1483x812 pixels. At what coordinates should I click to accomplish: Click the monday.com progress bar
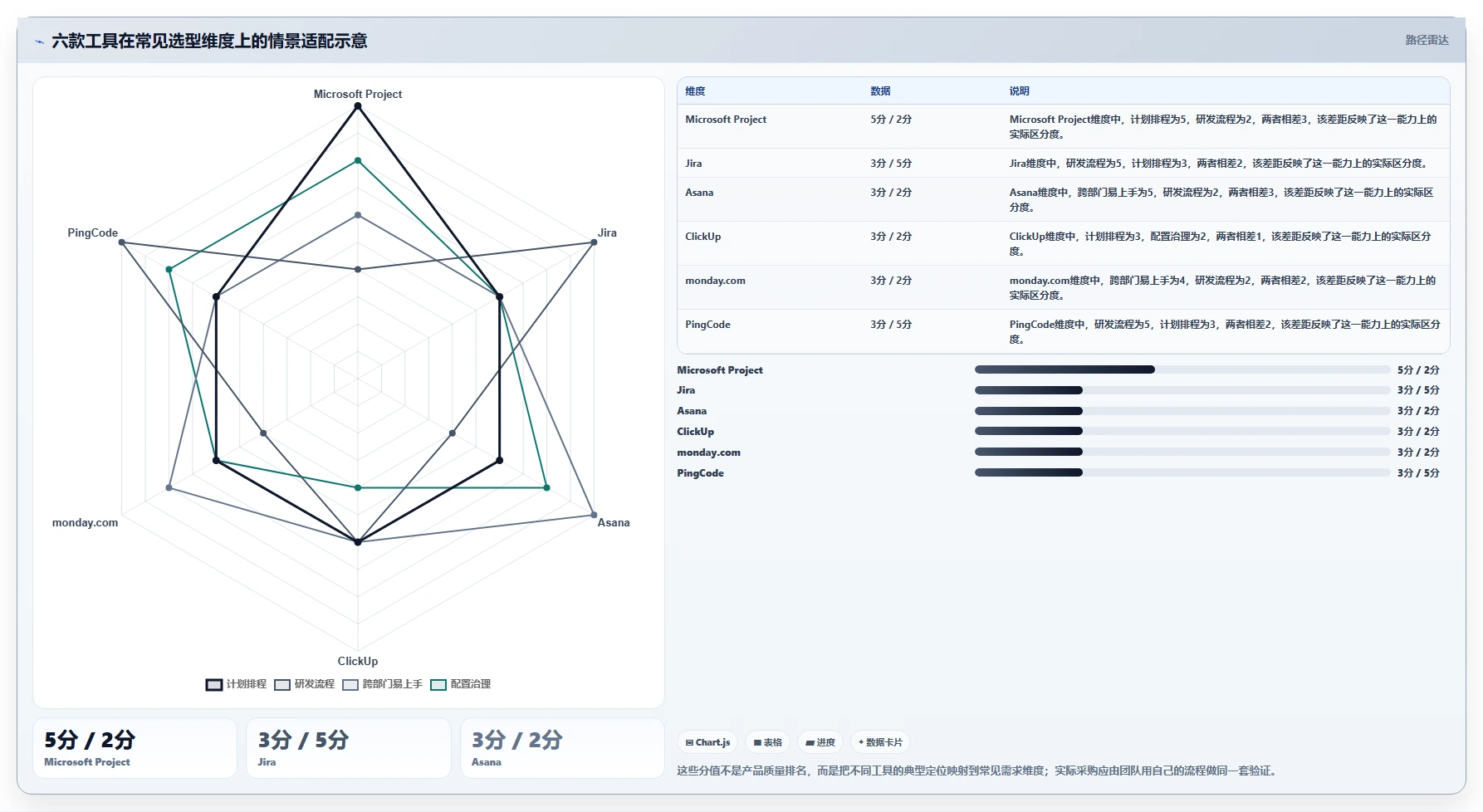pyautogui.click(x=1182, y=452)
